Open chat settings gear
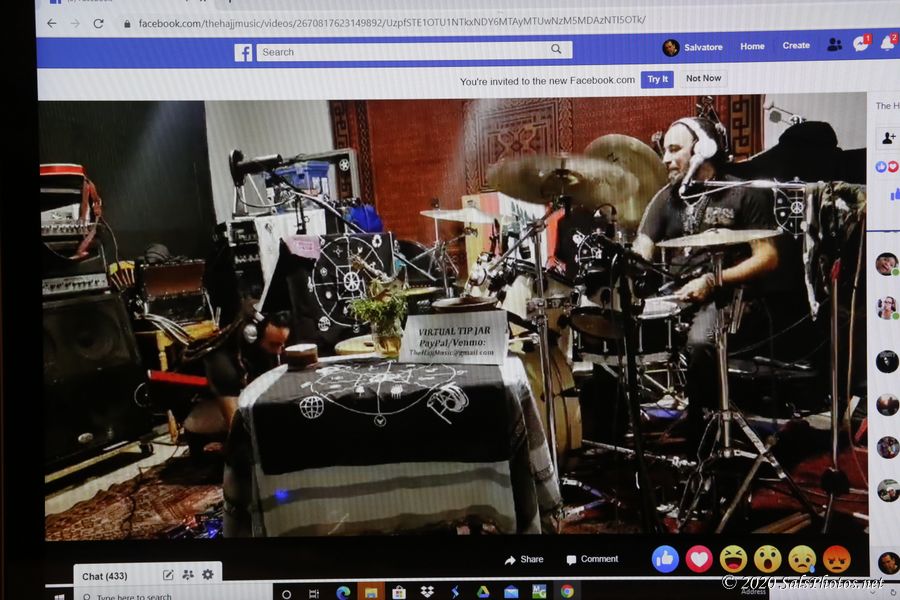900x600 pixels. coord(208,575)
